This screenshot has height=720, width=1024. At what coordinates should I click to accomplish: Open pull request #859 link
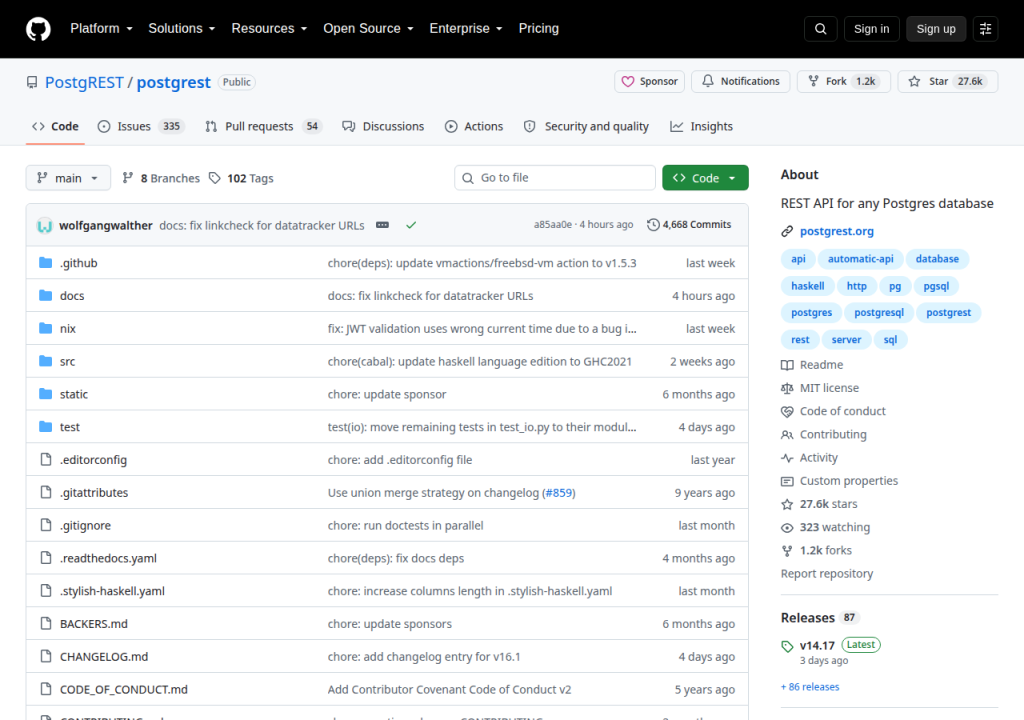click(x=558, y=493)
